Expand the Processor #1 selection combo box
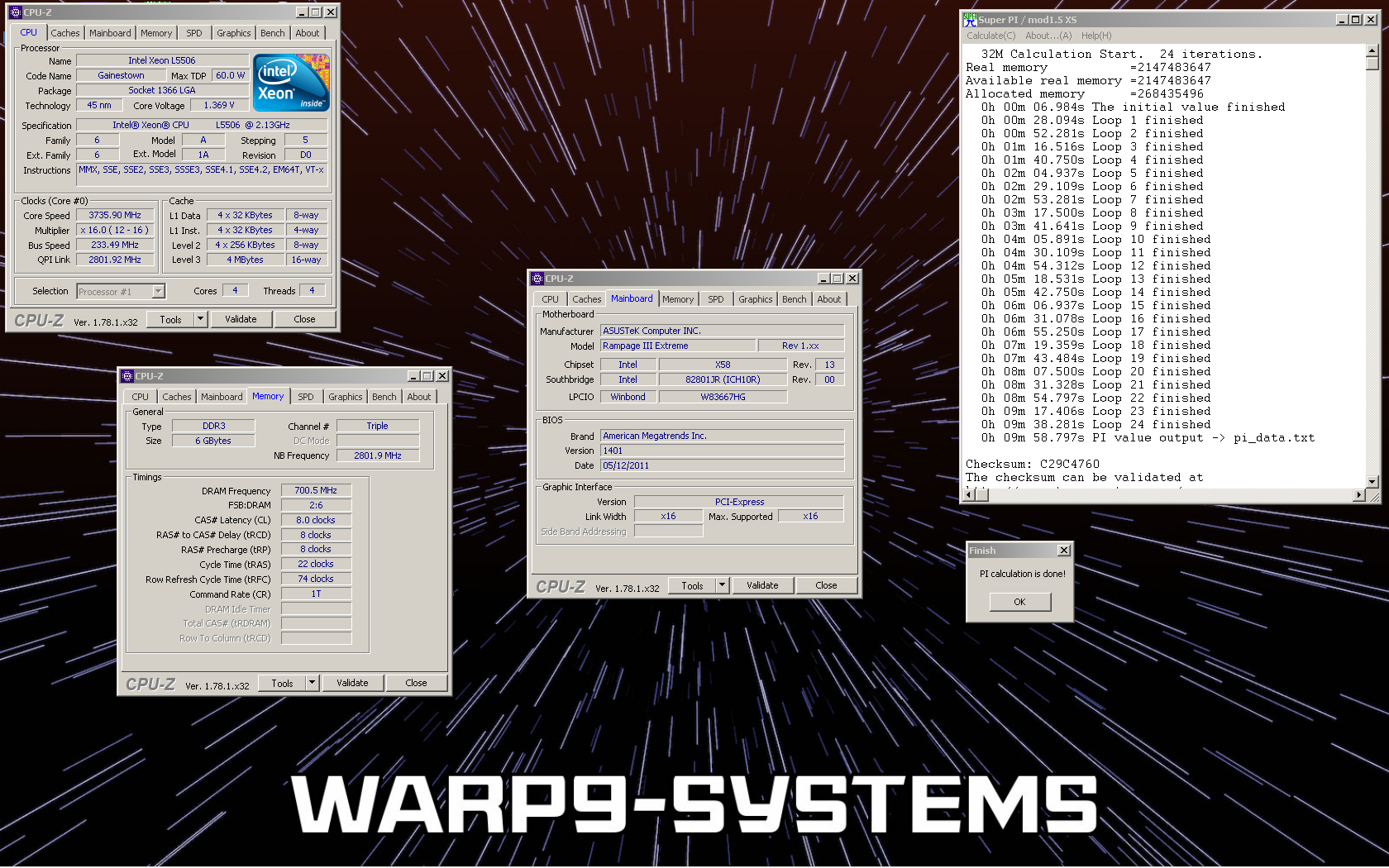 point(158,291)
